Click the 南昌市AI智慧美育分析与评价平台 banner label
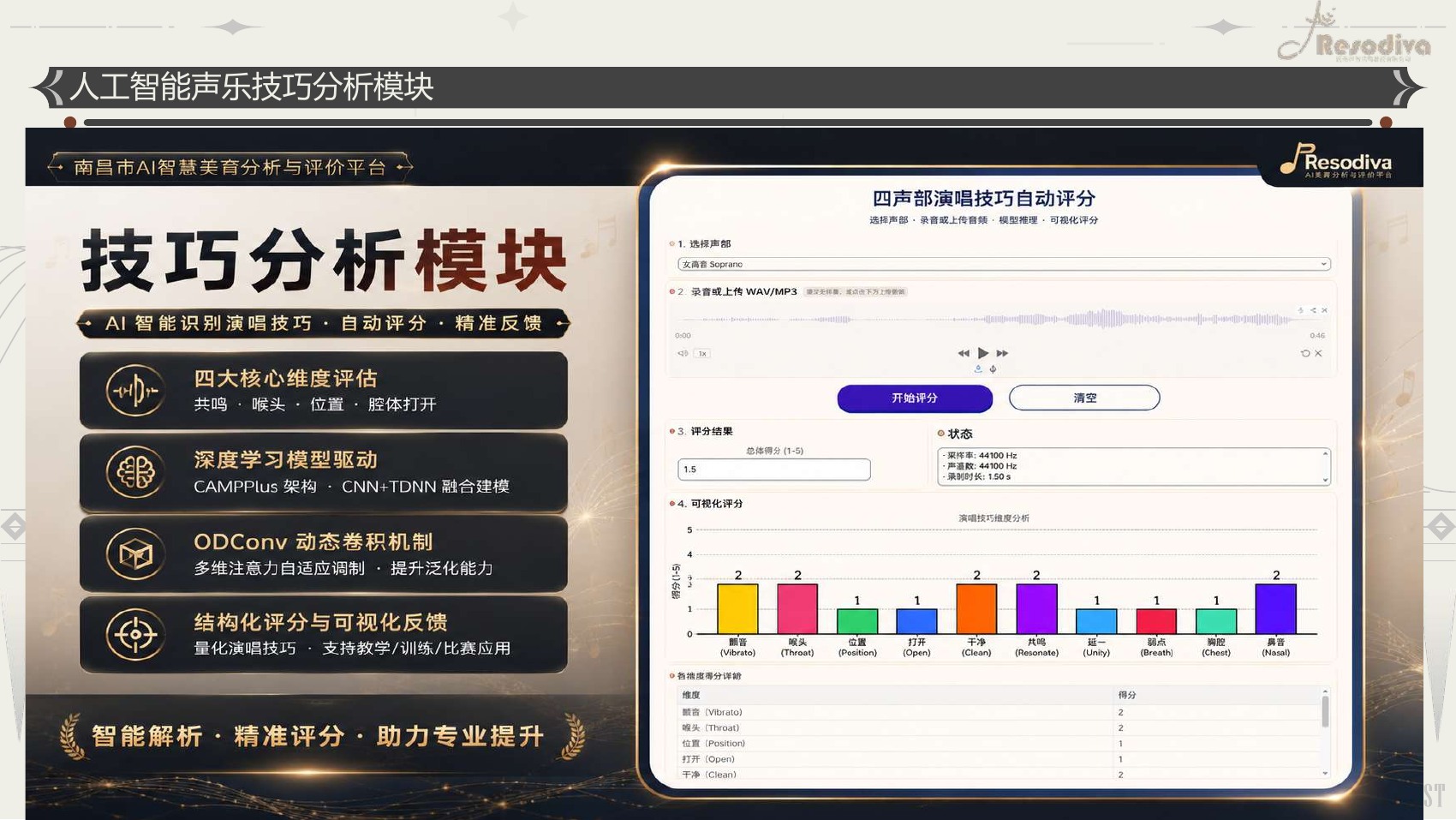 (230, 167)
